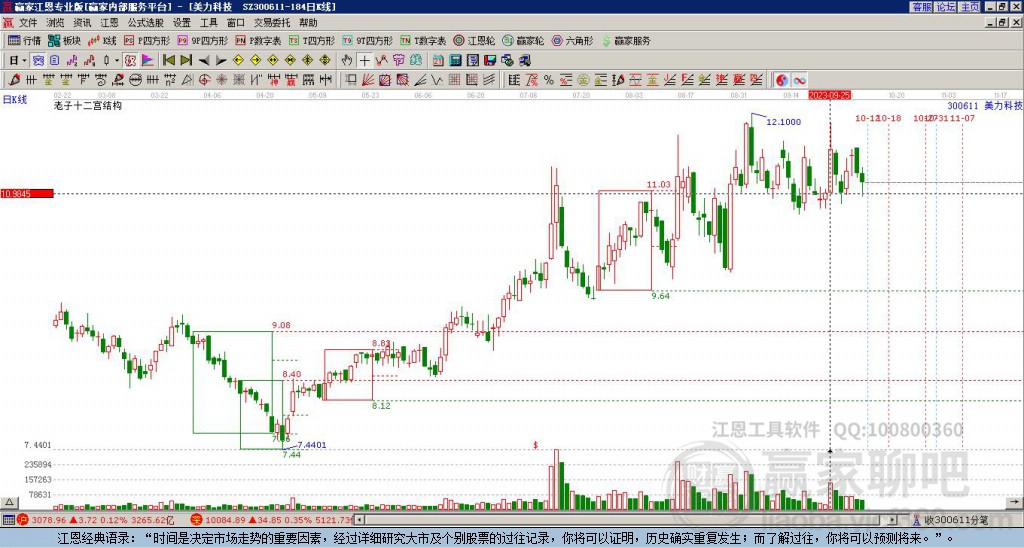Open the 浏览 menu

pos(55,23)
